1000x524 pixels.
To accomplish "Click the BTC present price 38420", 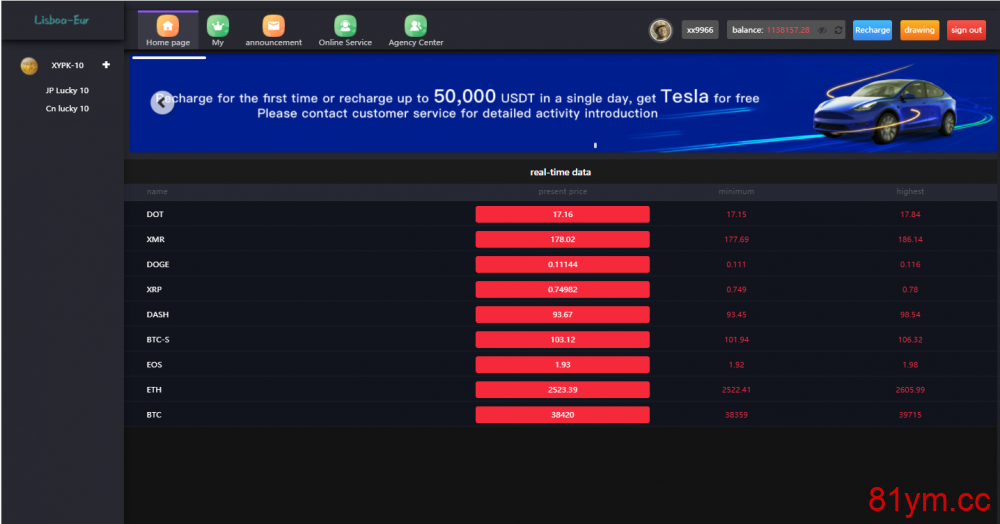I will (562, 414).
